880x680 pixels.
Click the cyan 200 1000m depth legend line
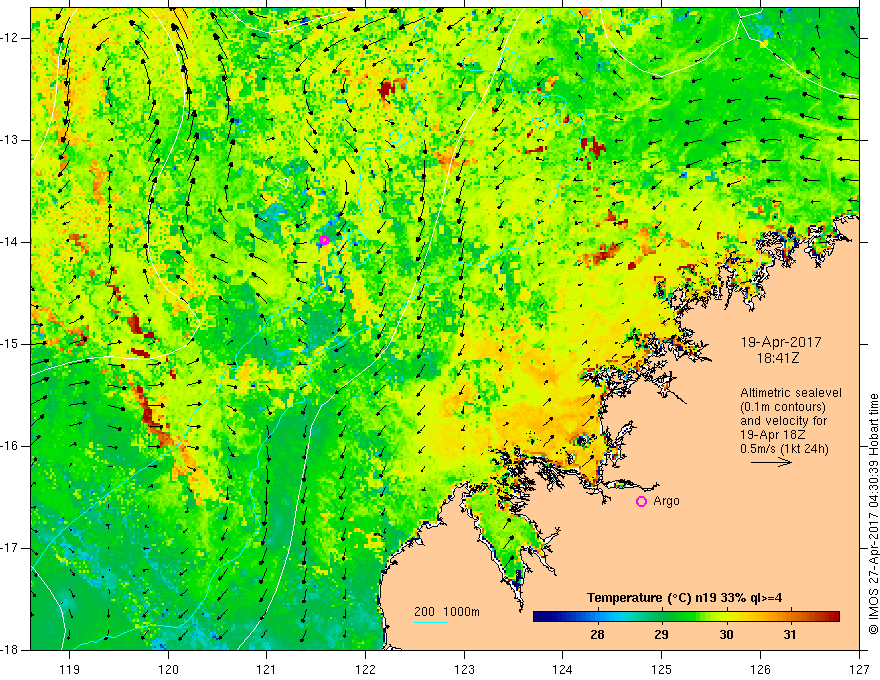(x=430, y=622)
